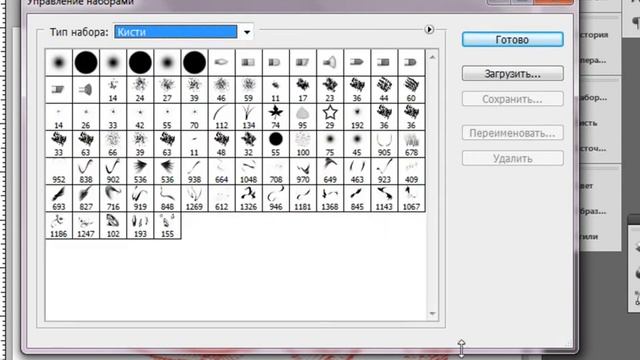Open the preset manager flyout menu arrow
This screenshot has width=640, height=360.
point(429,29)
